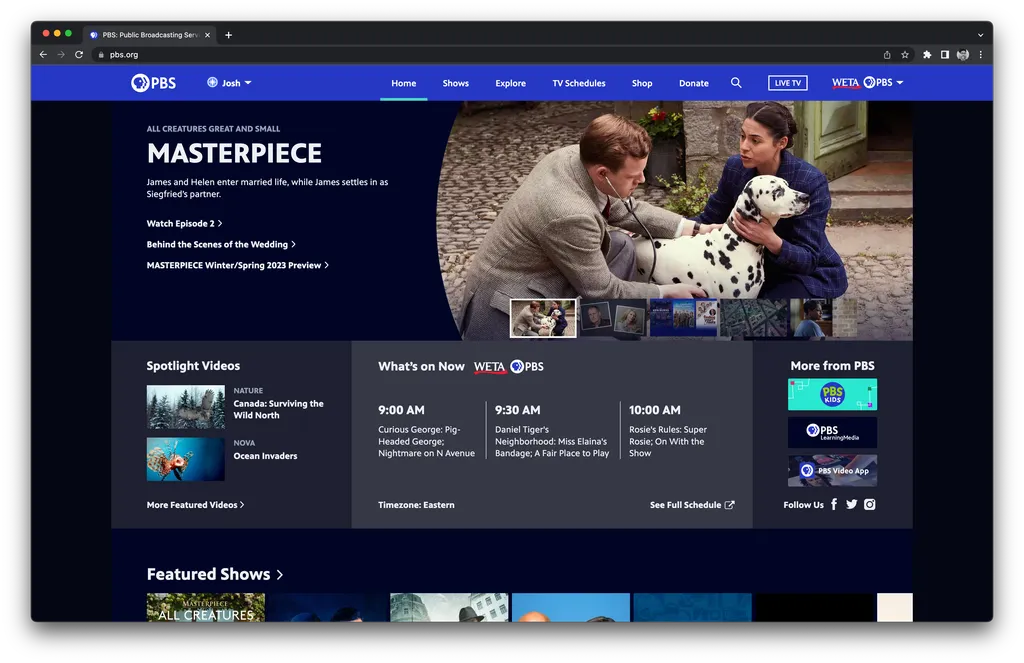Open the search magnifier icon
Viewport: 1024px width, 663px height.
[736, 83]
